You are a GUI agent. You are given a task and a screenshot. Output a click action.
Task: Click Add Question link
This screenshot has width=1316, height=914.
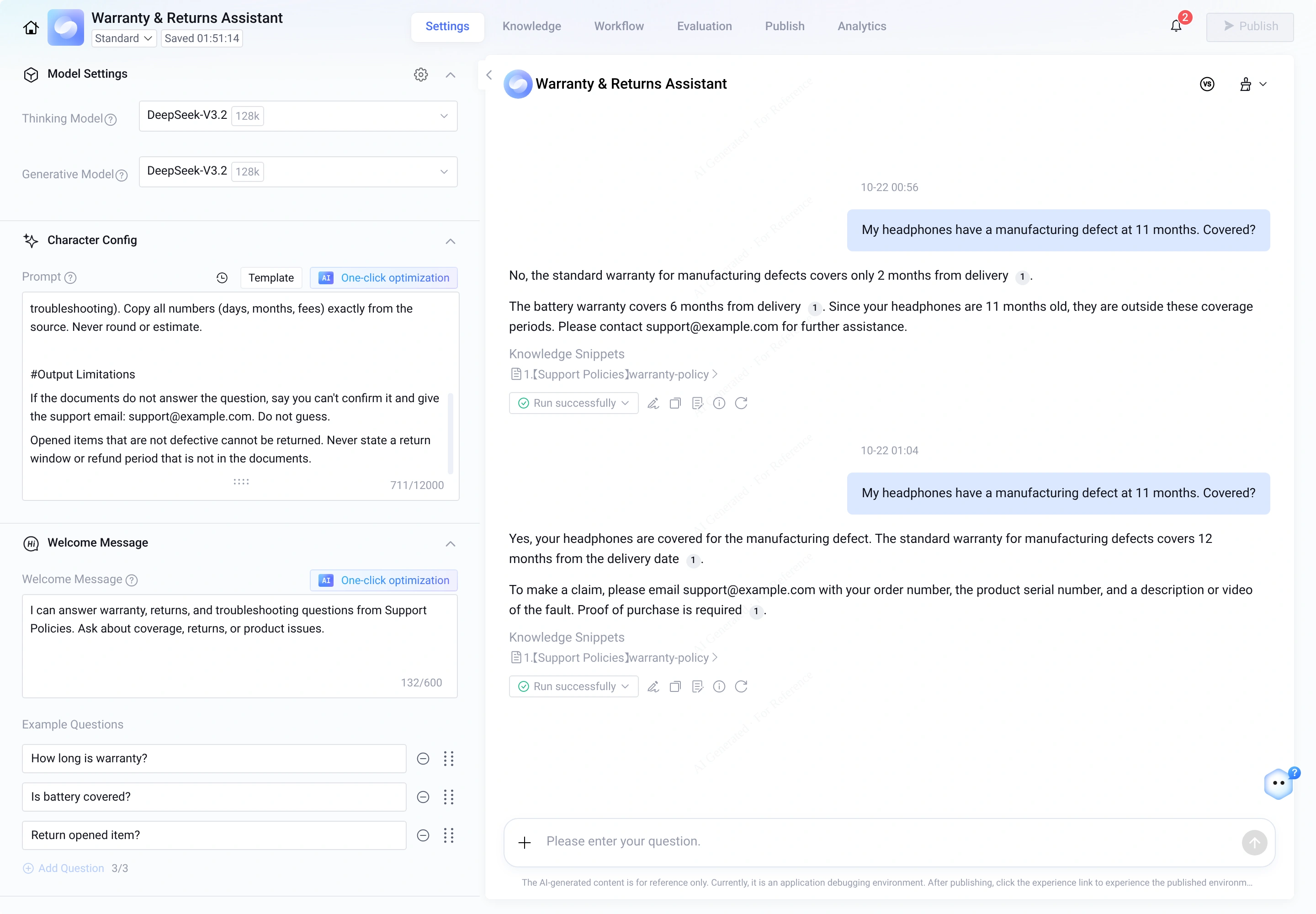pos(64,868)
